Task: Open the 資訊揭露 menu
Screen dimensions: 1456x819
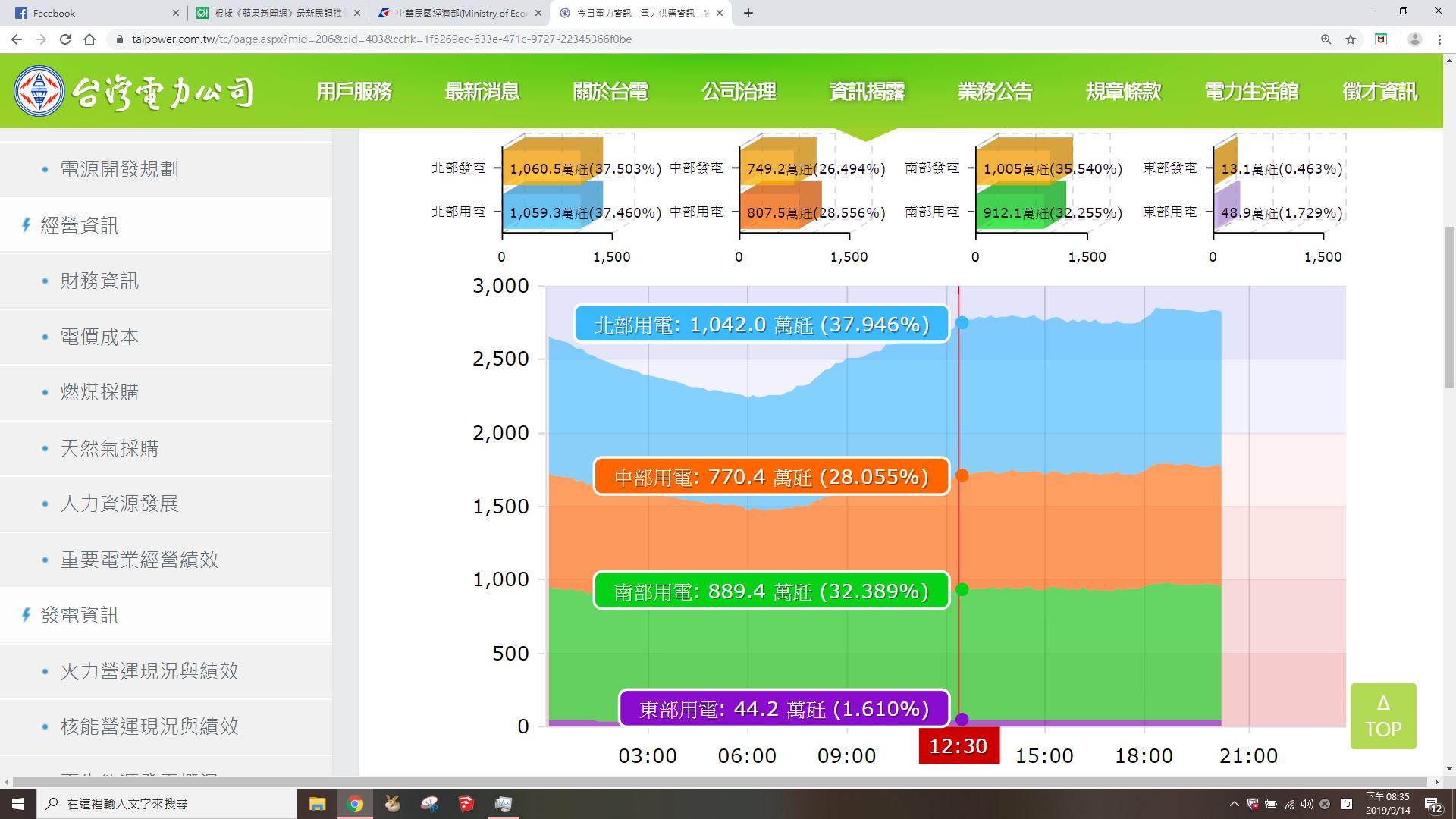Action: coord(867,92)
